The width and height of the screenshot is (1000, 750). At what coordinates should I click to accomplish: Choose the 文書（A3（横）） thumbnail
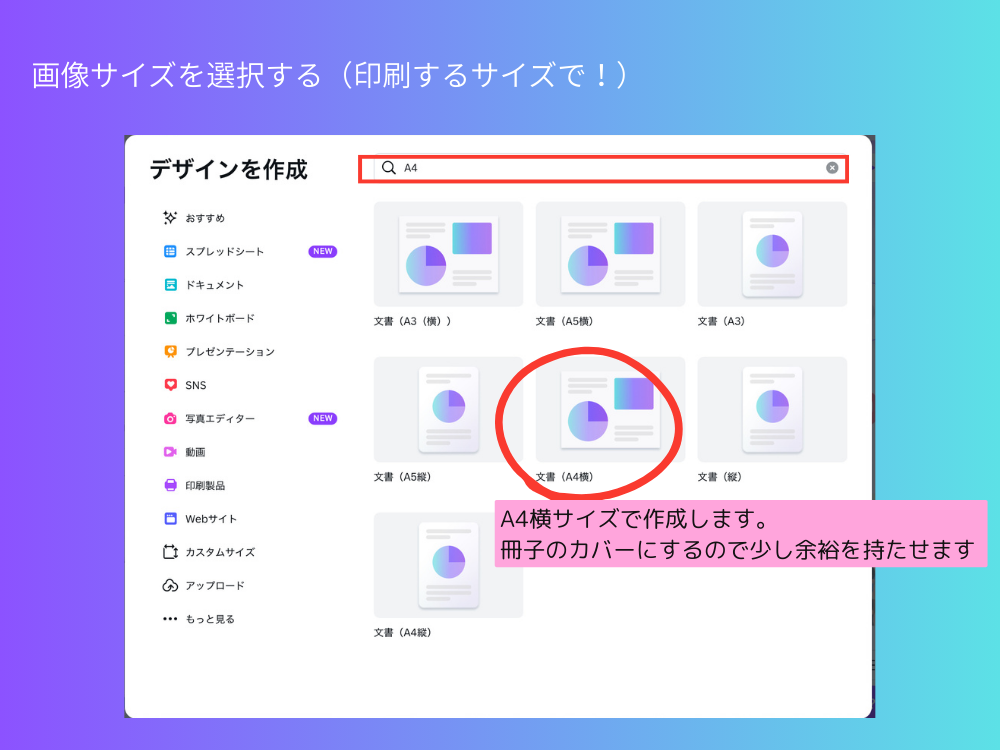tap(448, 255)
